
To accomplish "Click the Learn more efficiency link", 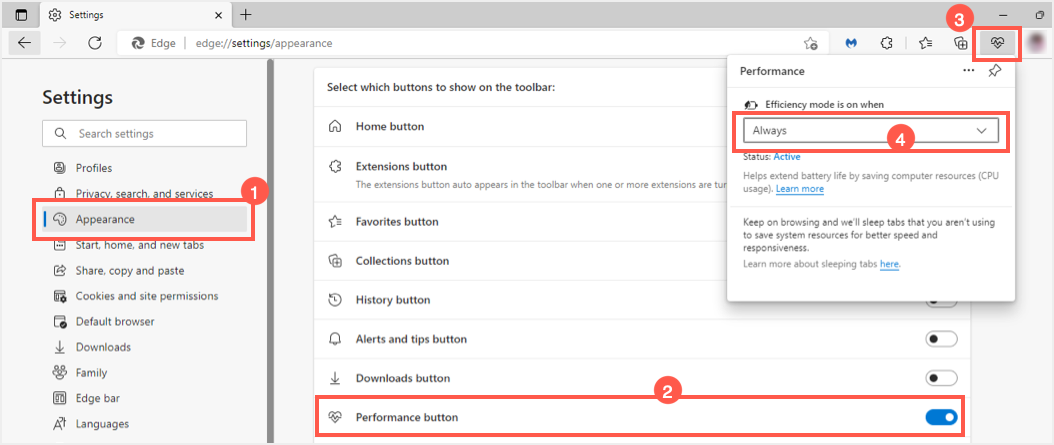I will pyautogui.click(x=800, y=189).
